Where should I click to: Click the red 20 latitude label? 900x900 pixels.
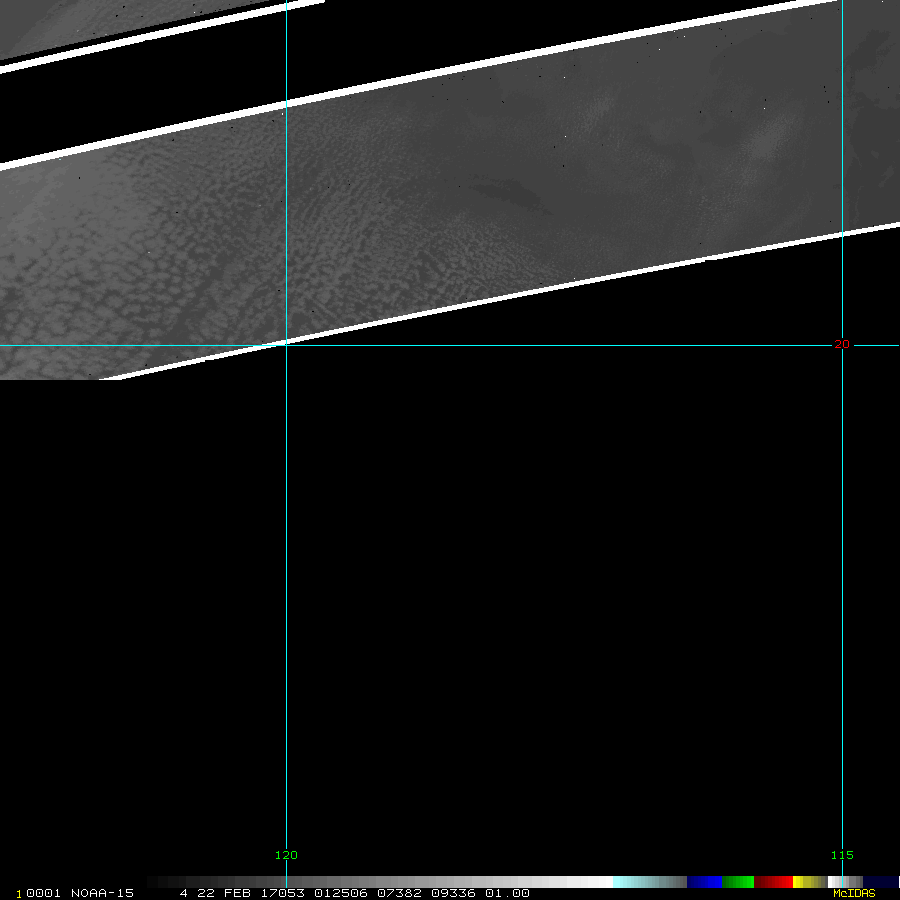842,344
